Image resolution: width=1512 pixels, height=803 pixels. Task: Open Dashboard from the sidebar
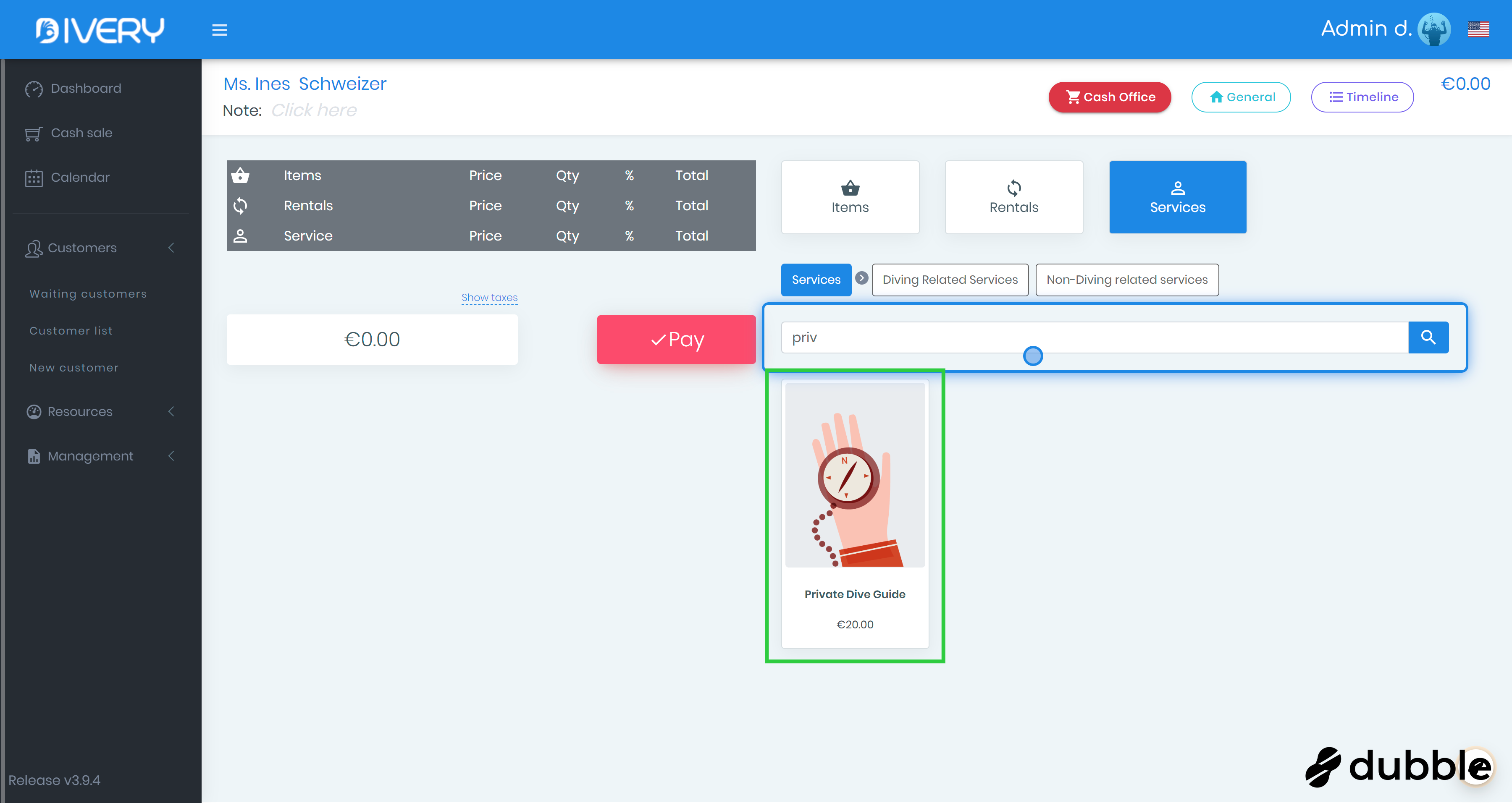(86, 89)
